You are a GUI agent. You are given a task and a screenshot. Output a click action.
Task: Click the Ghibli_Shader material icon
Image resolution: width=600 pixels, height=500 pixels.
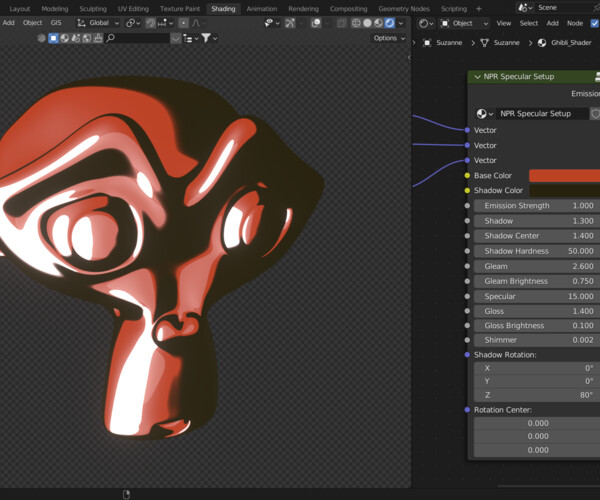pos(543,43)
